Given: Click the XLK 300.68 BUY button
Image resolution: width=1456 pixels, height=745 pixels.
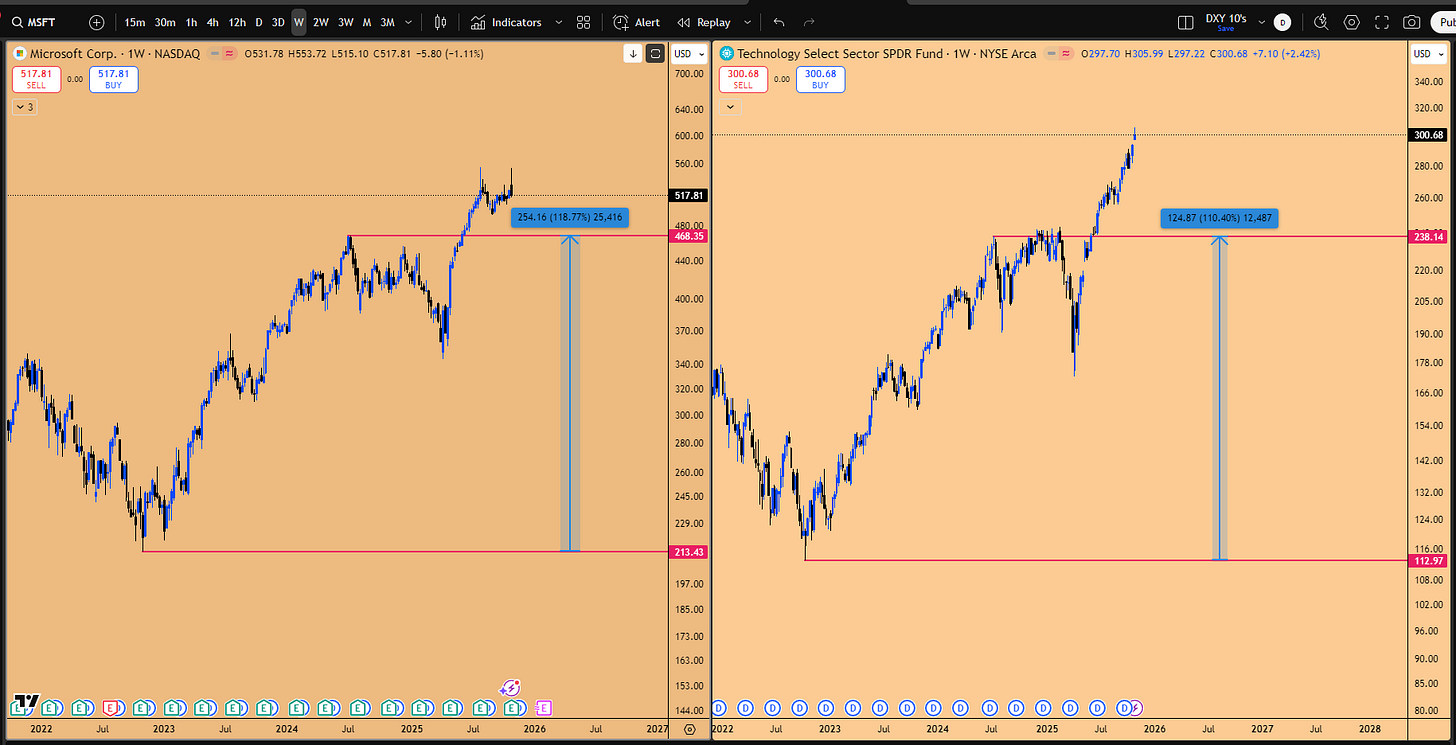Looking at the screenshot, I should pyautogui.click(x=820, y=80).
